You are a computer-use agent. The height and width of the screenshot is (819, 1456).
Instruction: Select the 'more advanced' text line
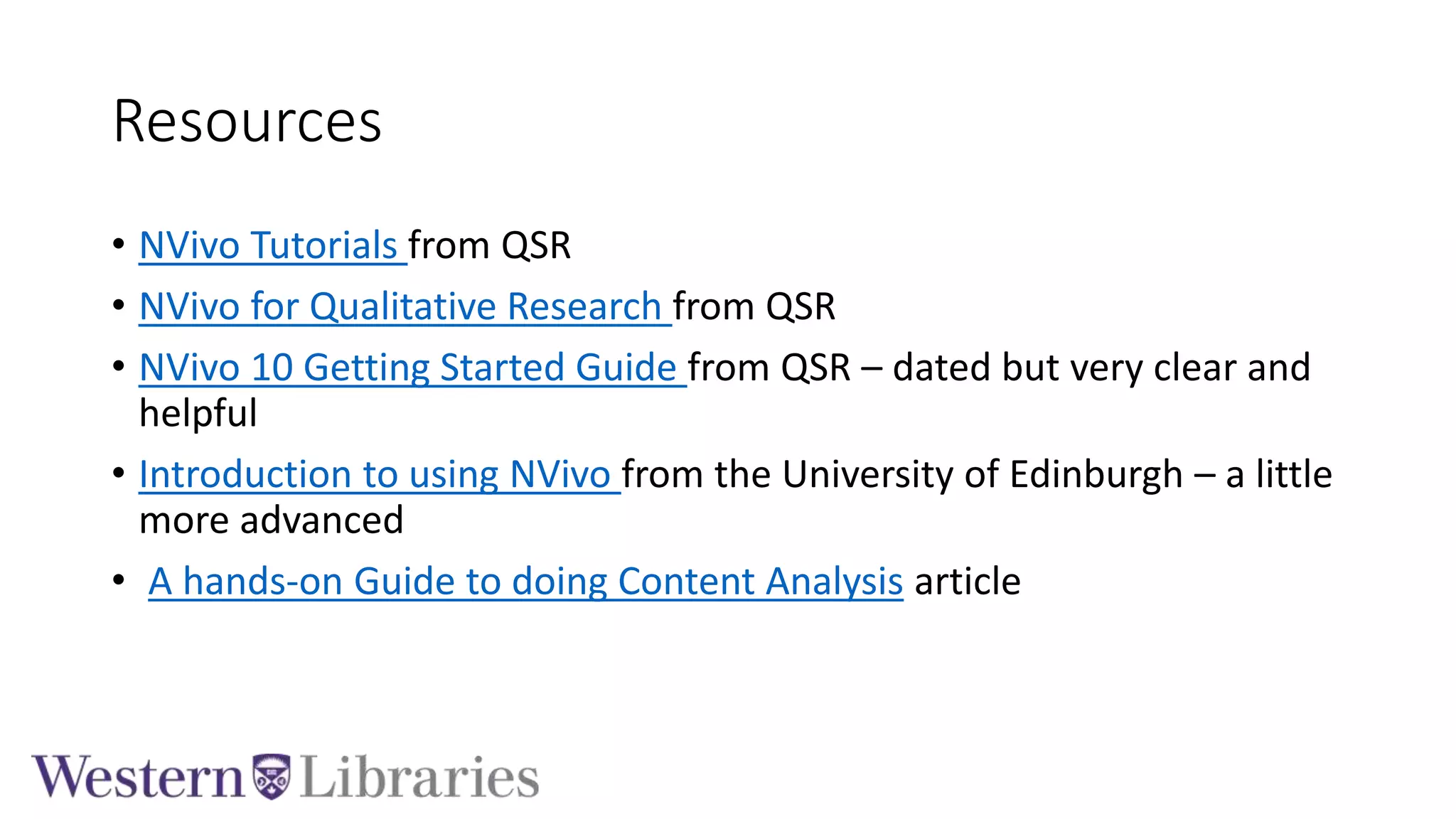272,520
